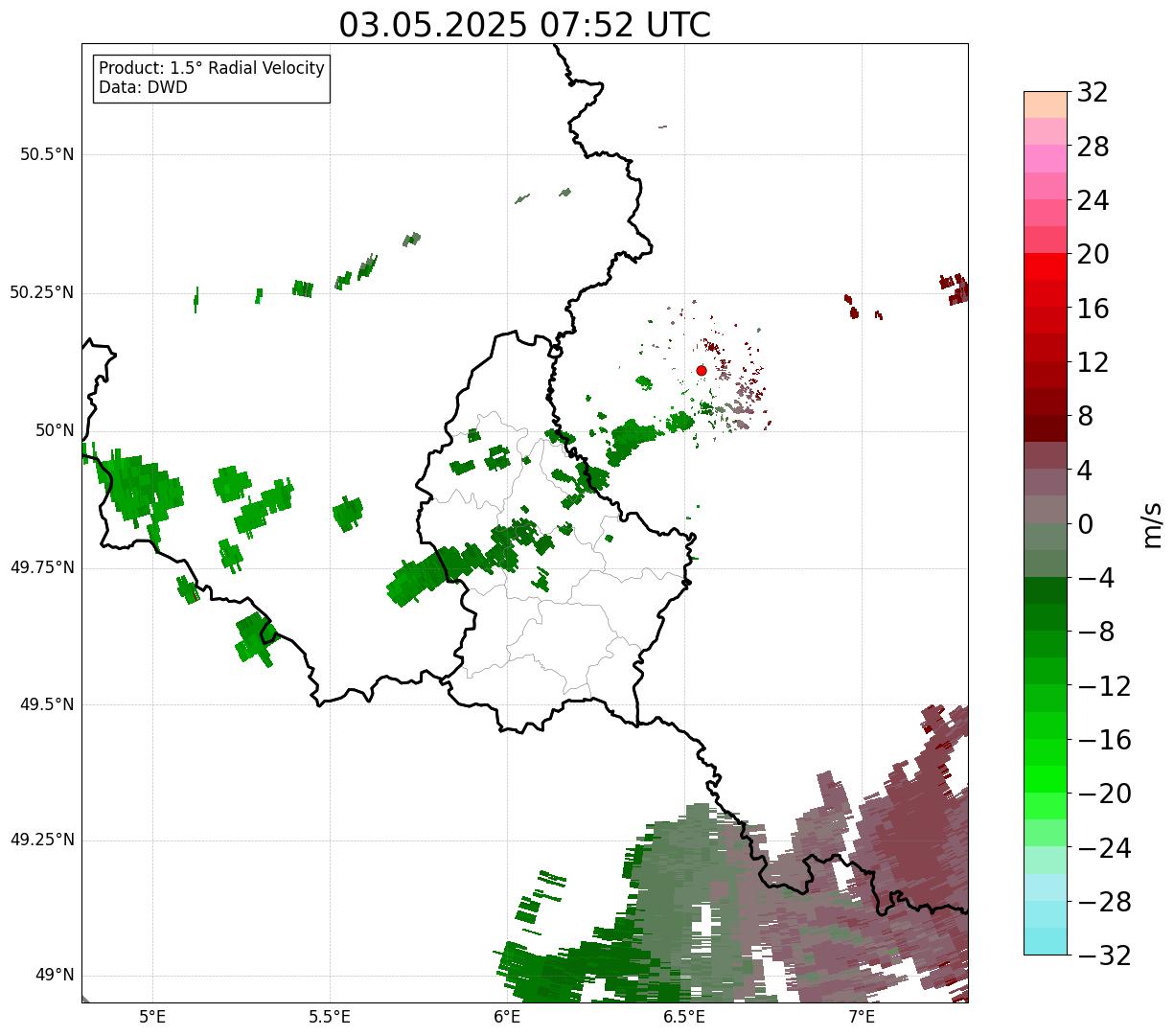Click the colorbar tick label 0
Viewport: 1174px width, 1036px height.
point(1085,524)
